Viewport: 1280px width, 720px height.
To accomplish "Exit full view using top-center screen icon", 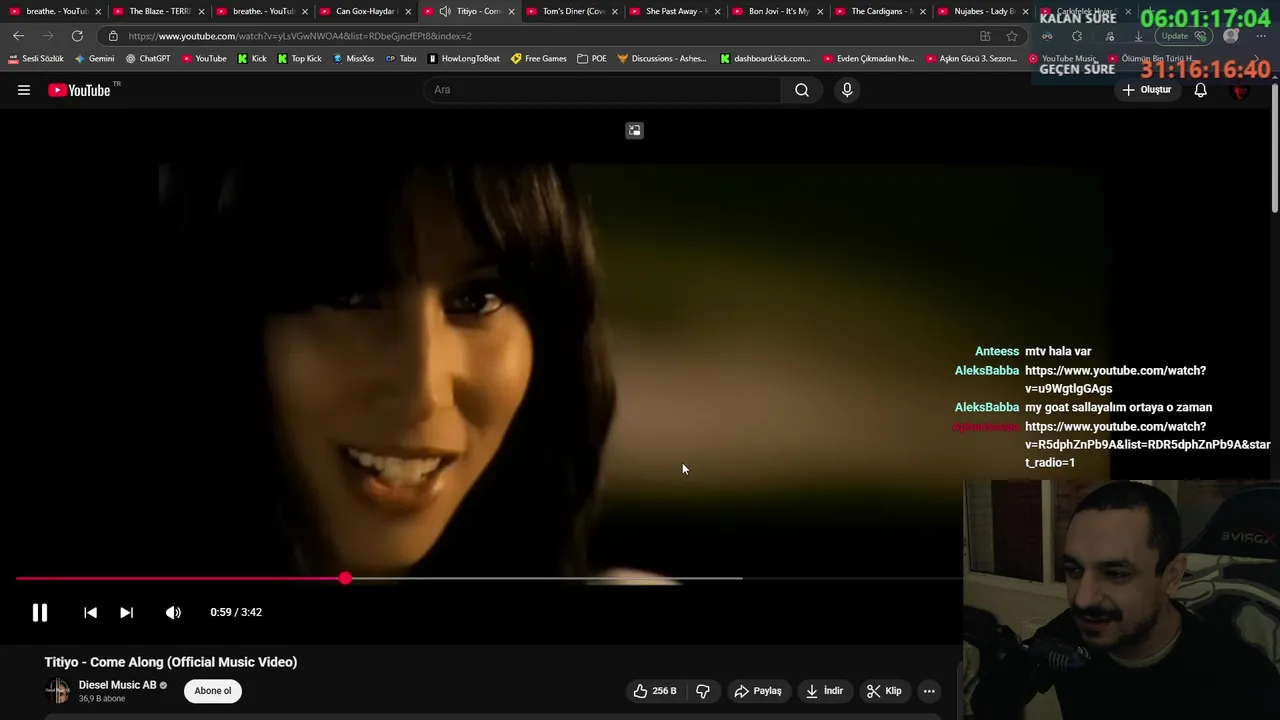I will click(x=634, y=130).
